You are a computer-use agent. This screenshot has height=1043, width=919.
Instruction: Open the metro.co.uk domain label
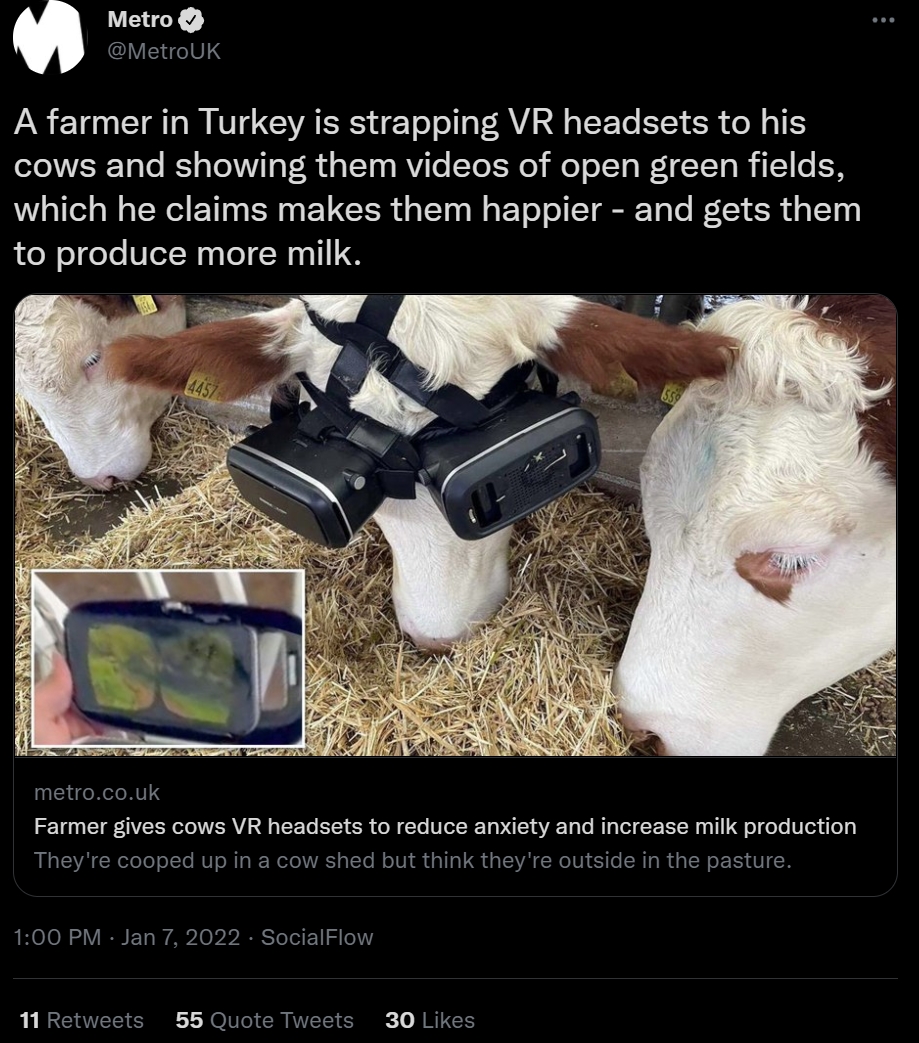pyautogui.click(x=96, y=792)
